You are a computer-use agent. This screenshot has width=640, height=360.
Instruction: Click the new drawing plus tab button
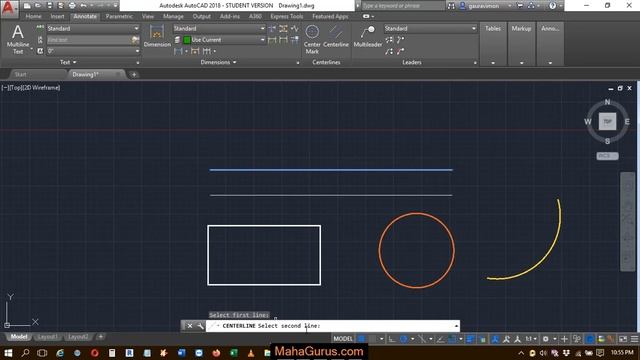[x=134, y=74]
